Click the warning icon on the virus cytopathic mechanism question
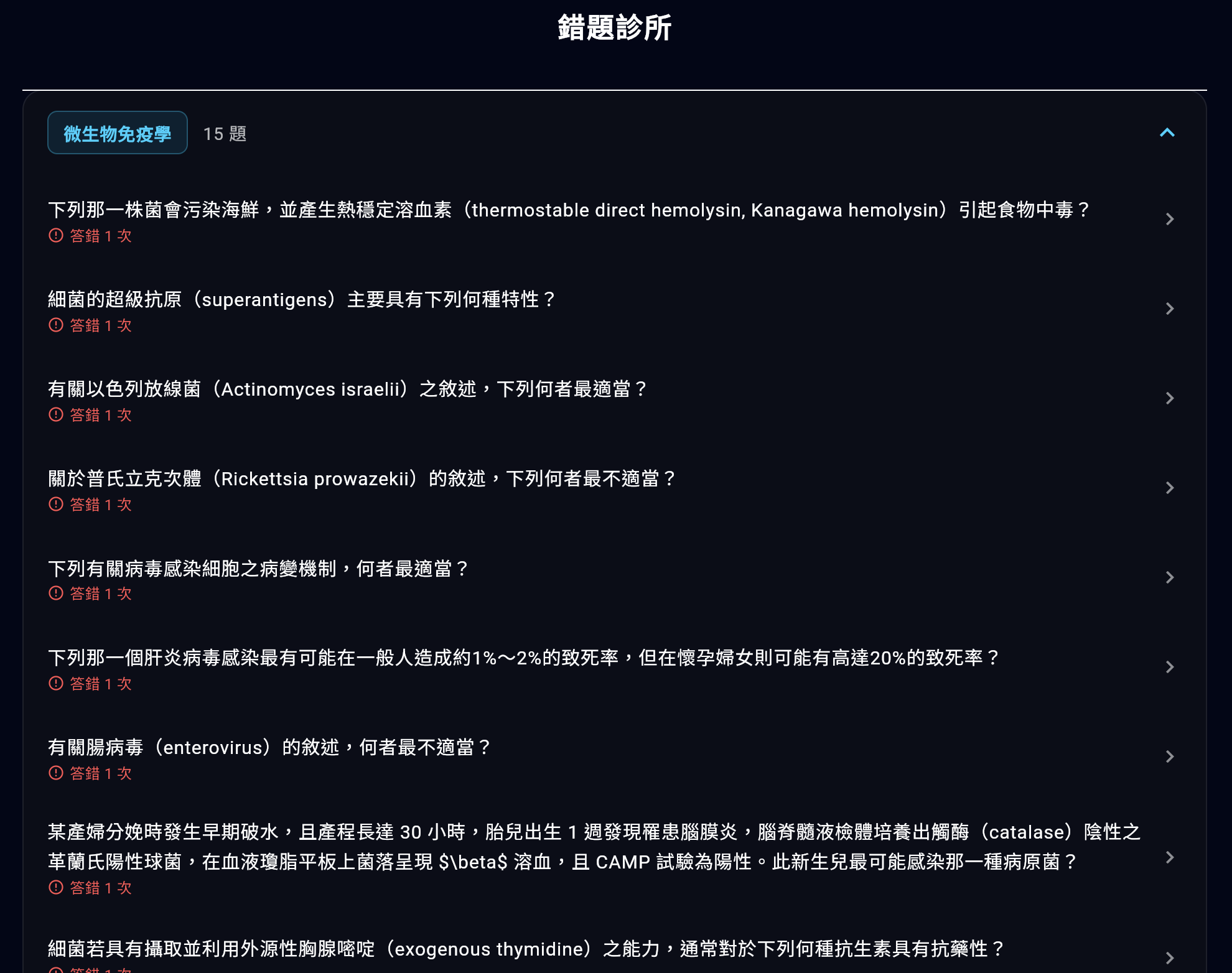1232x973 pixels. 56,594
